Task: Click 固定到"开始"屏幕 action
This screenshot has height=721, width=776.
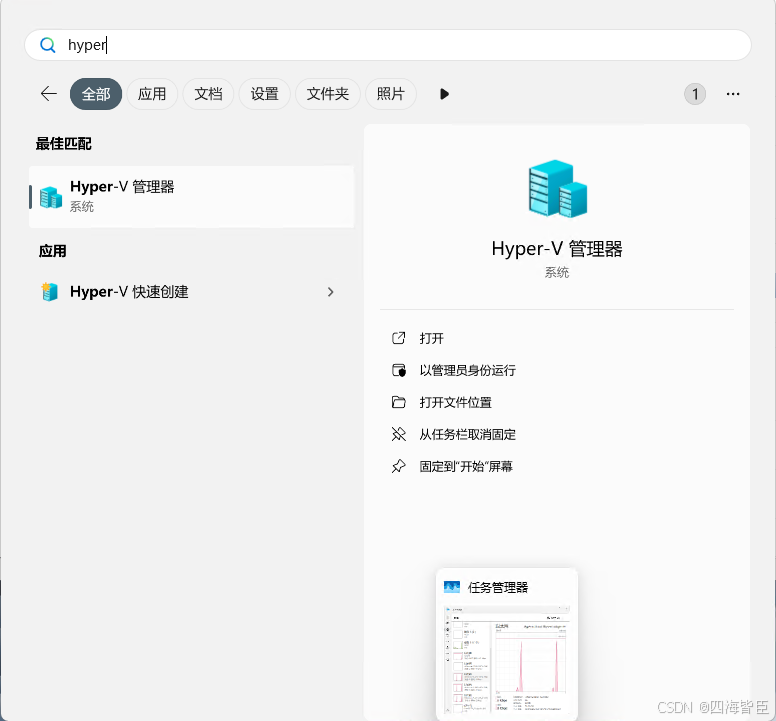Action: pyautogui.click(x=465, y=466)
